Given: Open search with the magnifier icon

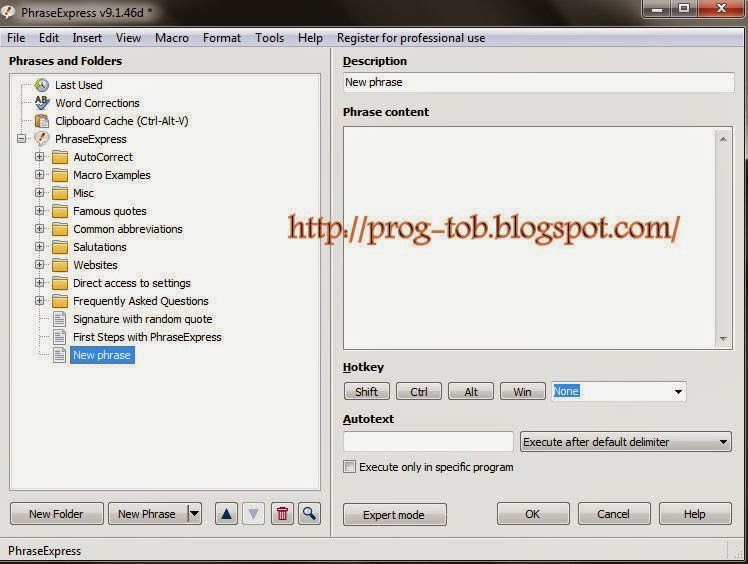Looking at the screenshot, I should click(309, 514).
